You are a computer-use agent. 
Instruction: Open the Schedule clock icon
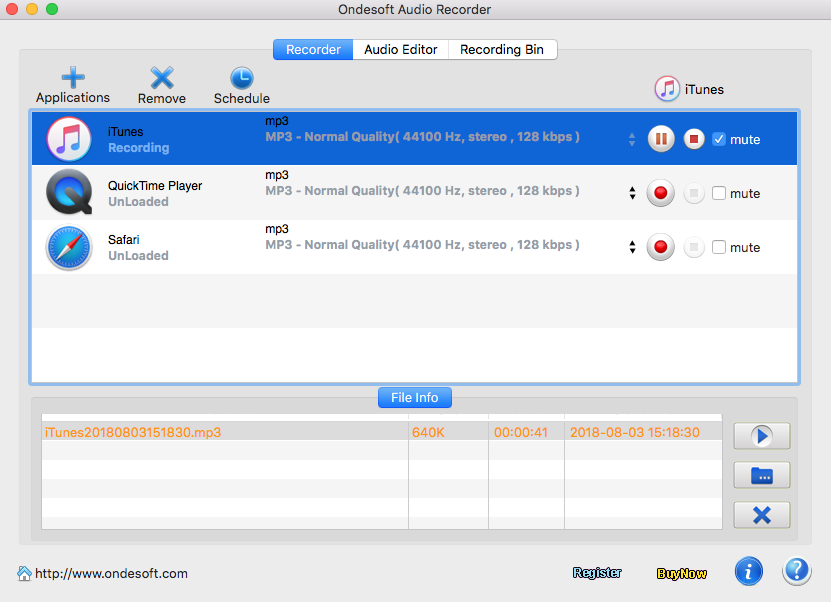(242, 78)
